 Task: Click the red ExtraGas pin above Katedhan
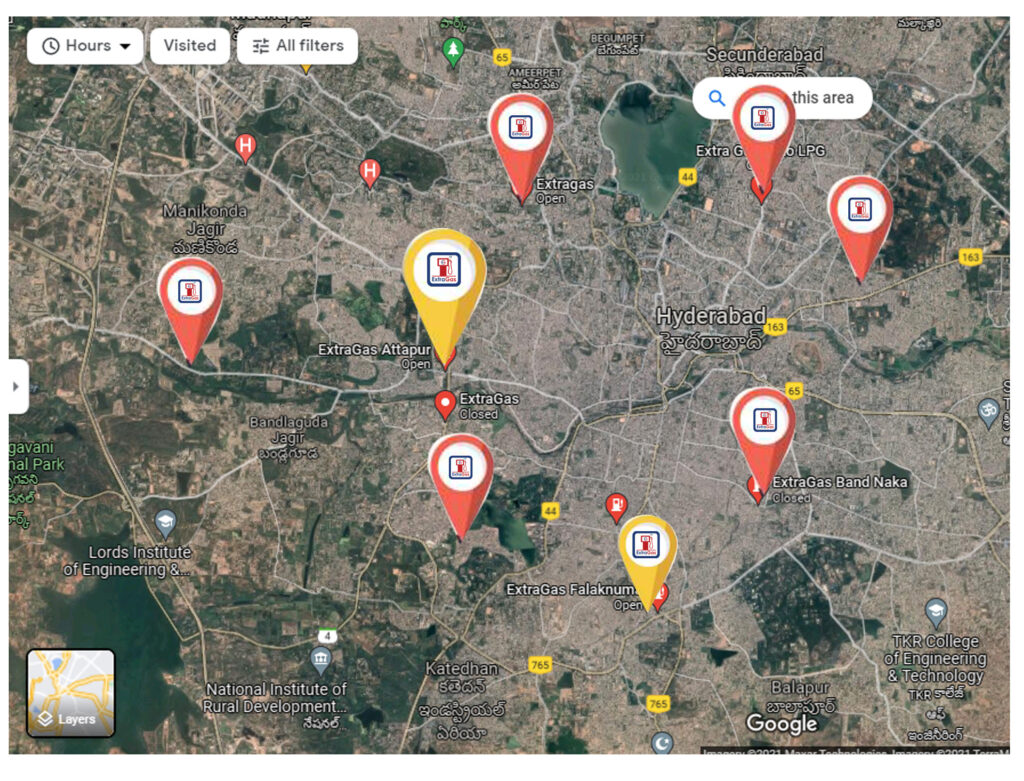click(x=460, y=470)
